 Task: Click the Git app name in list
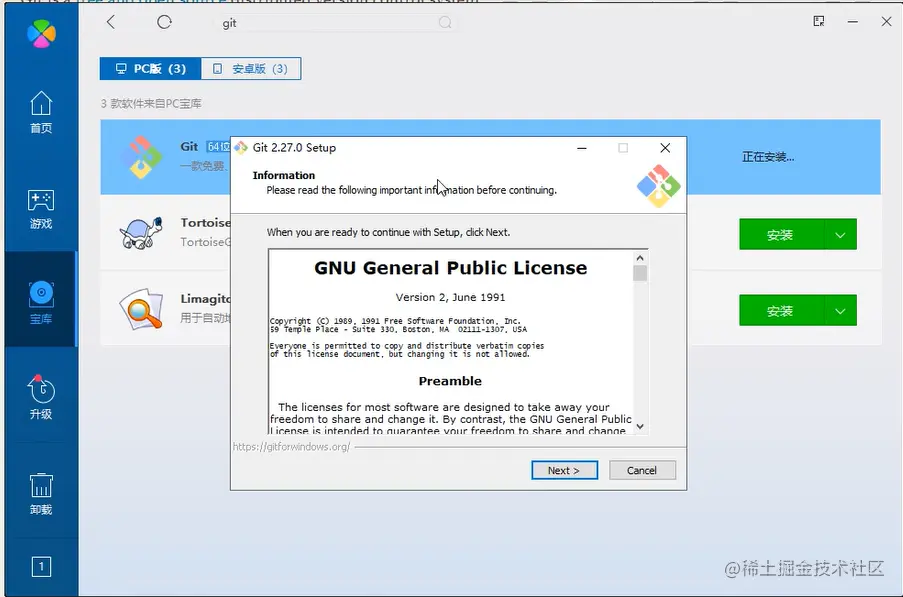click(x=189, y=147)
